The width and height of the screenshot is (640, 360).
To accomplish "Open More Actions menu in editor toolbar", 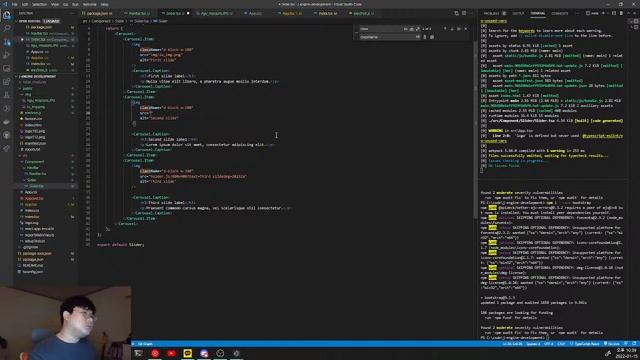I will pyautogui.click(x=471, y=13).
